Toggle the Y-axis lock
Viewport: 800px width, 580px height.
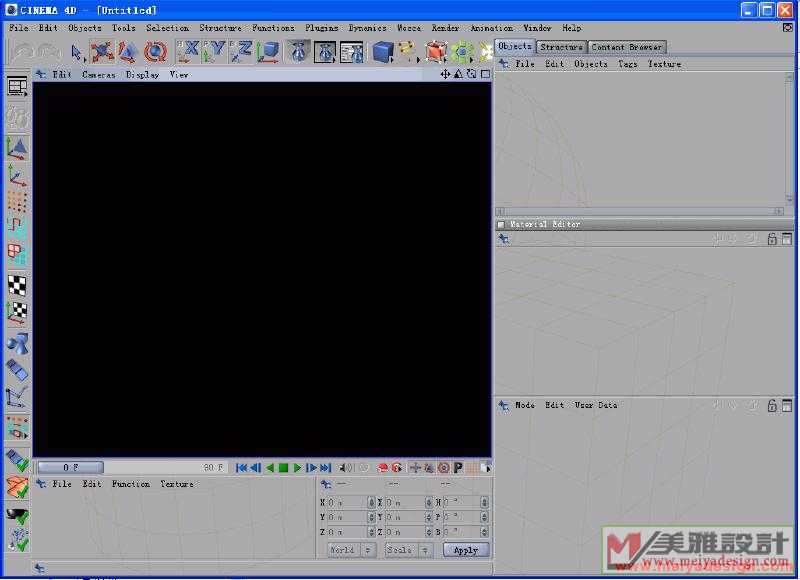point(214,52)
